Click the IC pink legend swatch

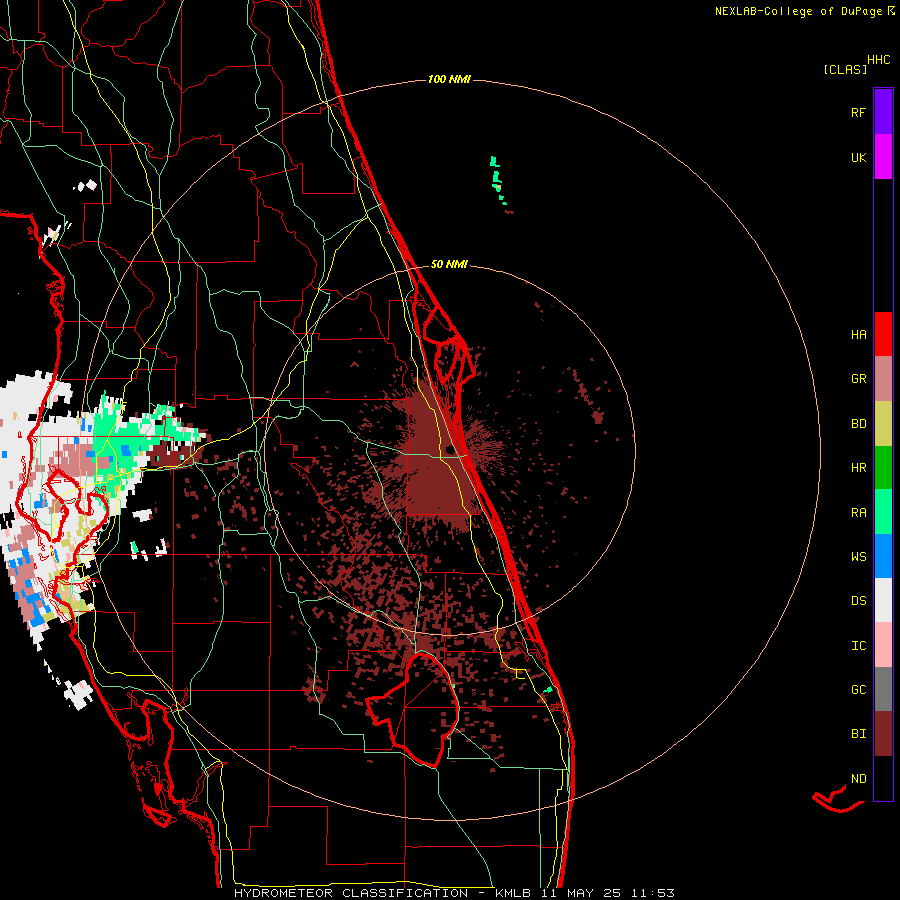coord(883,645)
